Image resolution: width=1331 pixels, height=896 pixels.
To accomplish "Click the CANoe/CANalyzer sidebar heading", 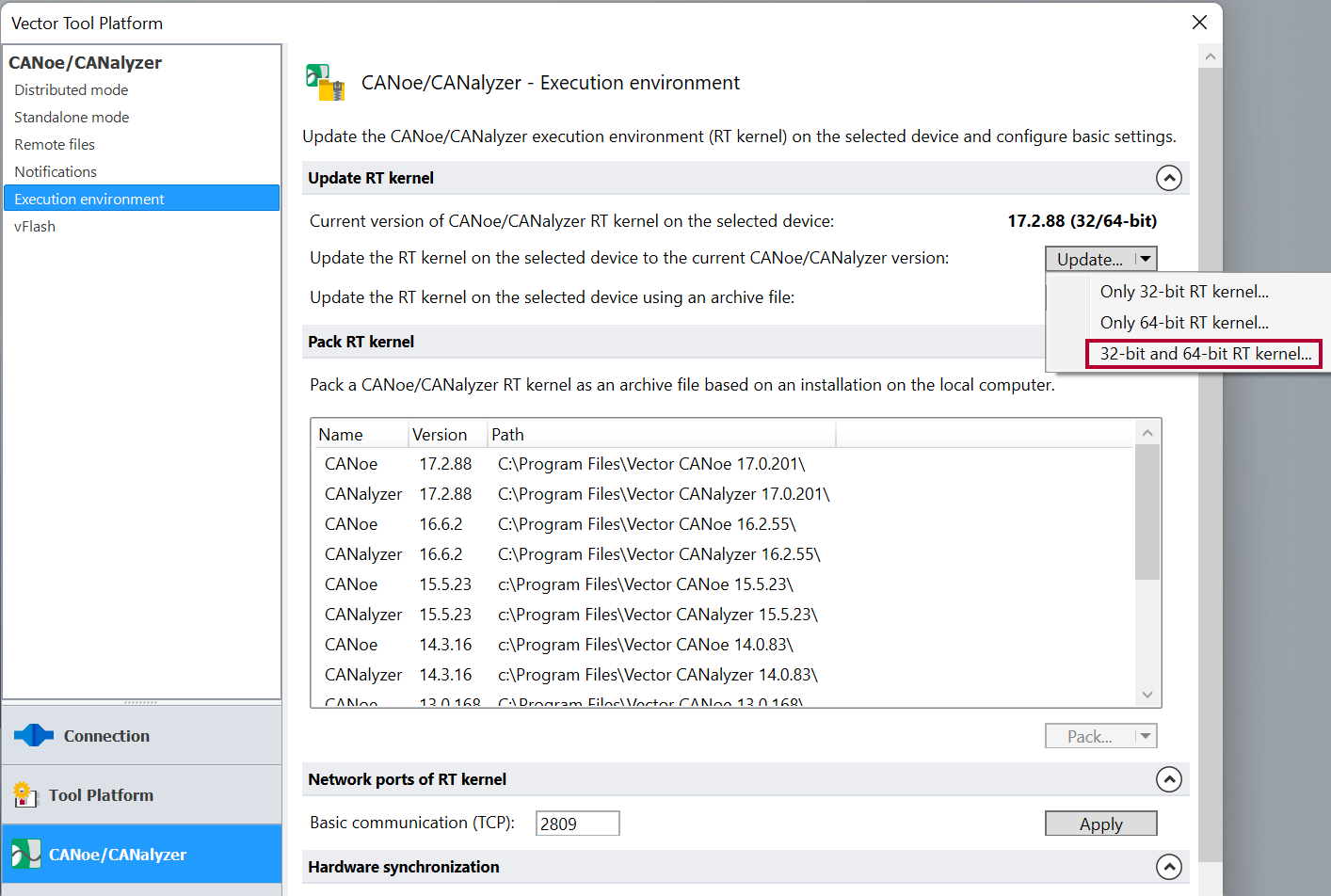I will coord(85,62).
